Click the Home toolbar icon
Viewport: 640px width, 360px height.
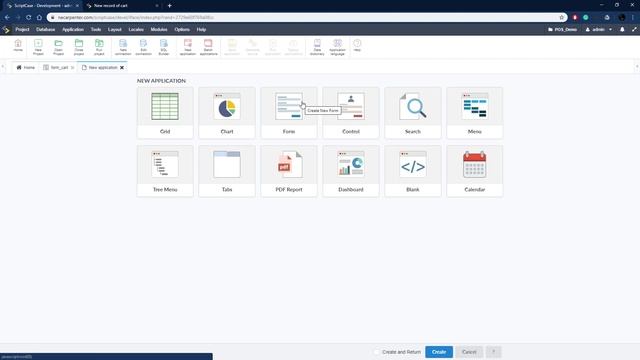coord(18,45)
